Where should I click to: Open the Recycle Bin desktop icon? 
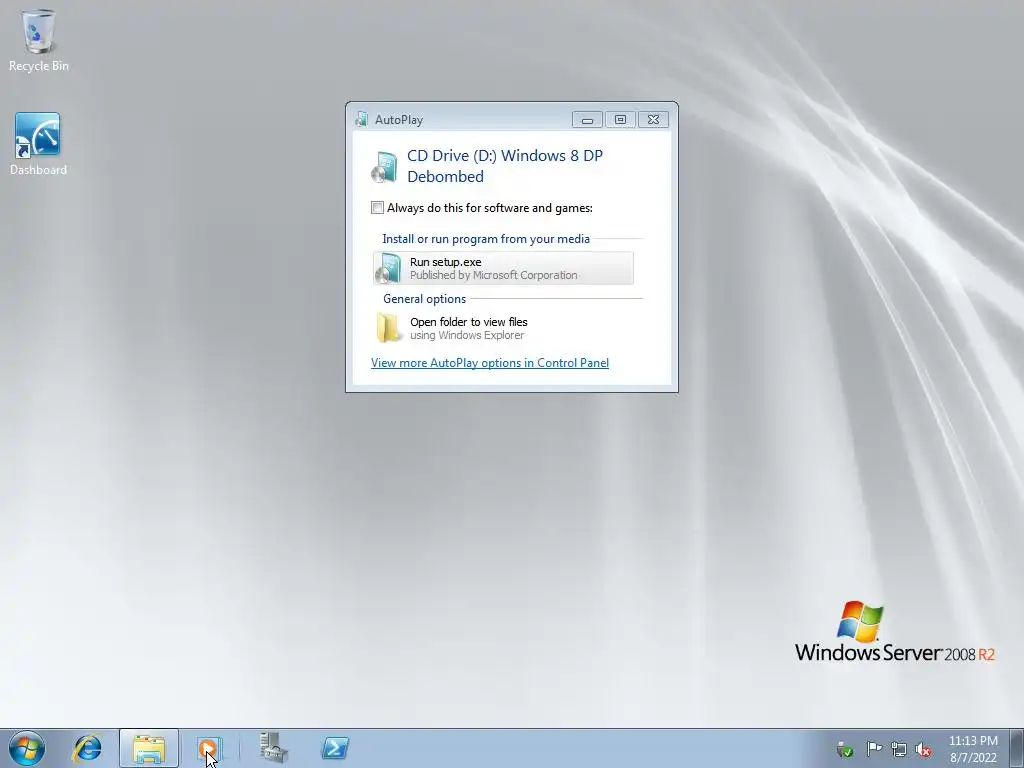(x=39, y=40)
